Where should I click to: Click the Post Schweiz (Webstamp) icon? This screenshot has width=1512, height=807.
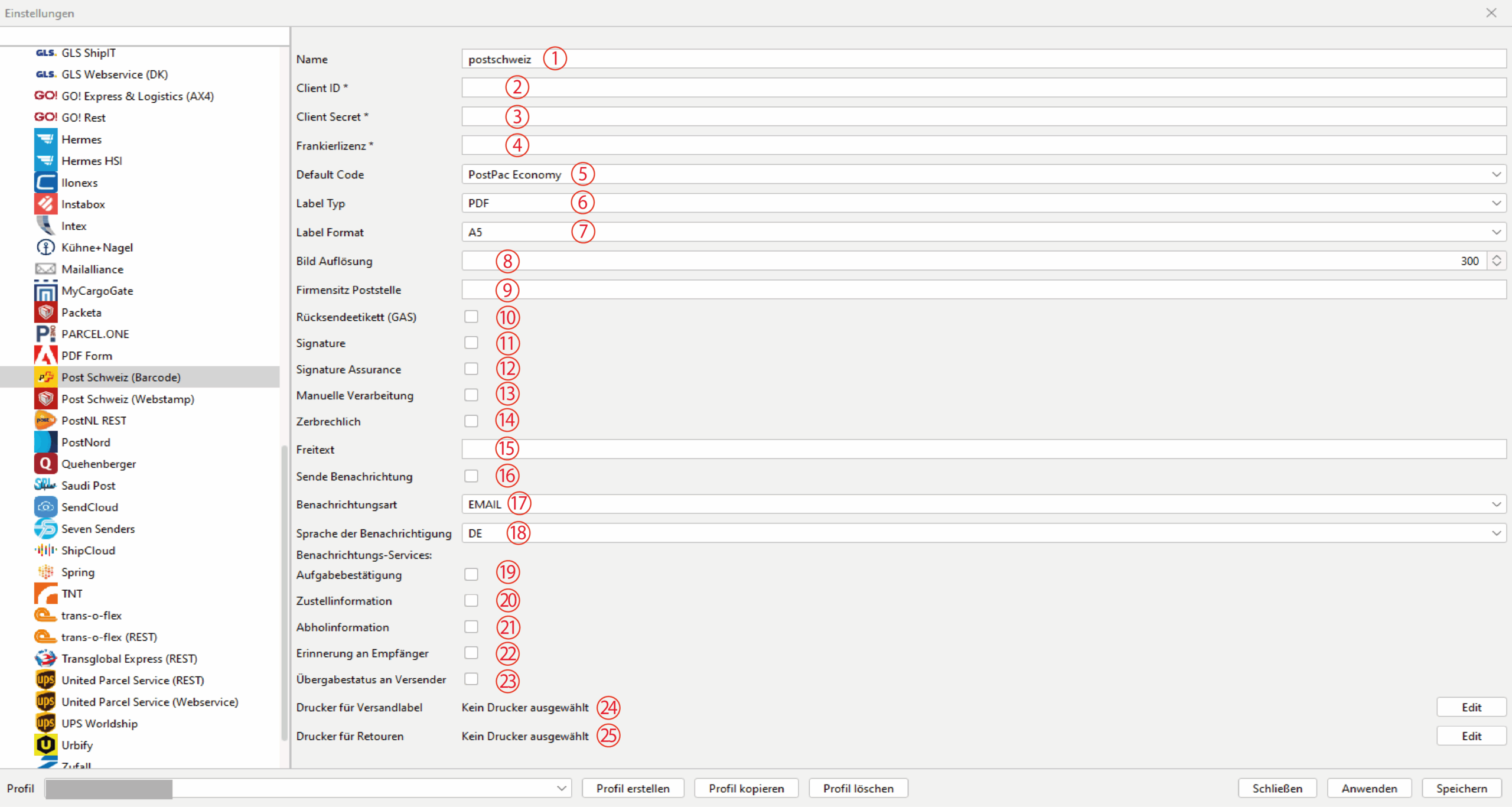(45, 399)
